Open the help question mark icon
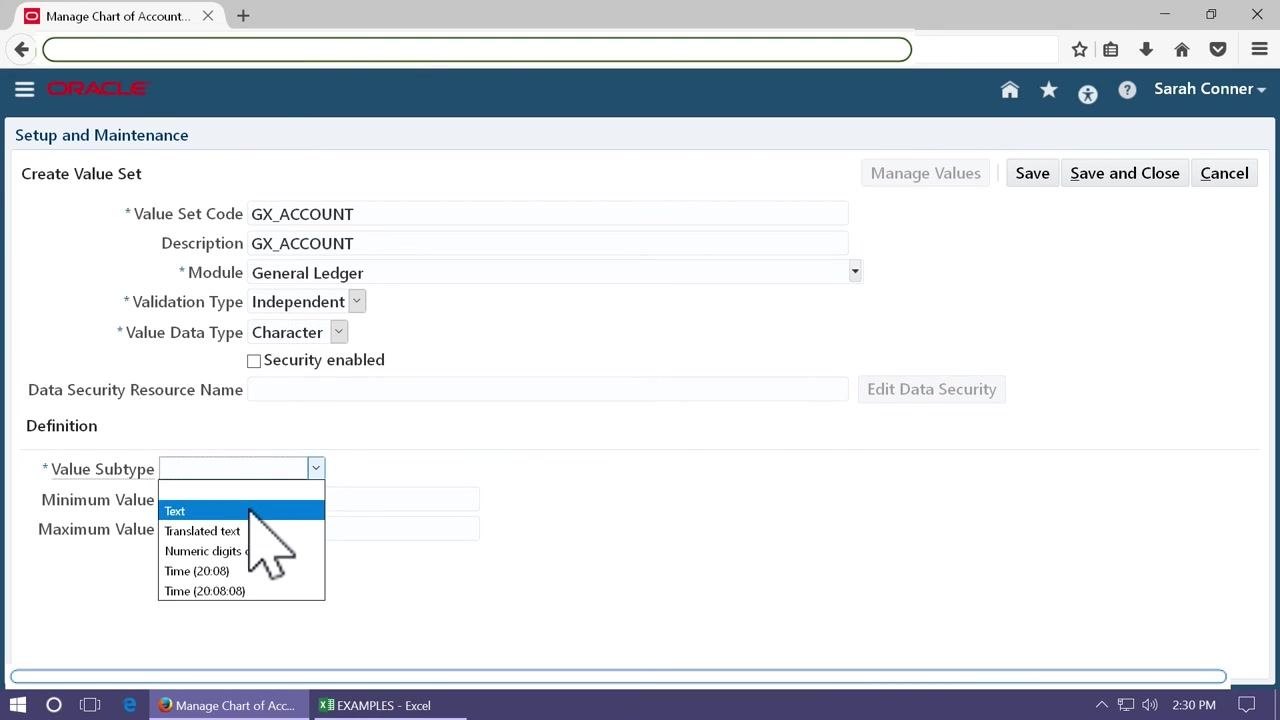 tap(1127, 90)
